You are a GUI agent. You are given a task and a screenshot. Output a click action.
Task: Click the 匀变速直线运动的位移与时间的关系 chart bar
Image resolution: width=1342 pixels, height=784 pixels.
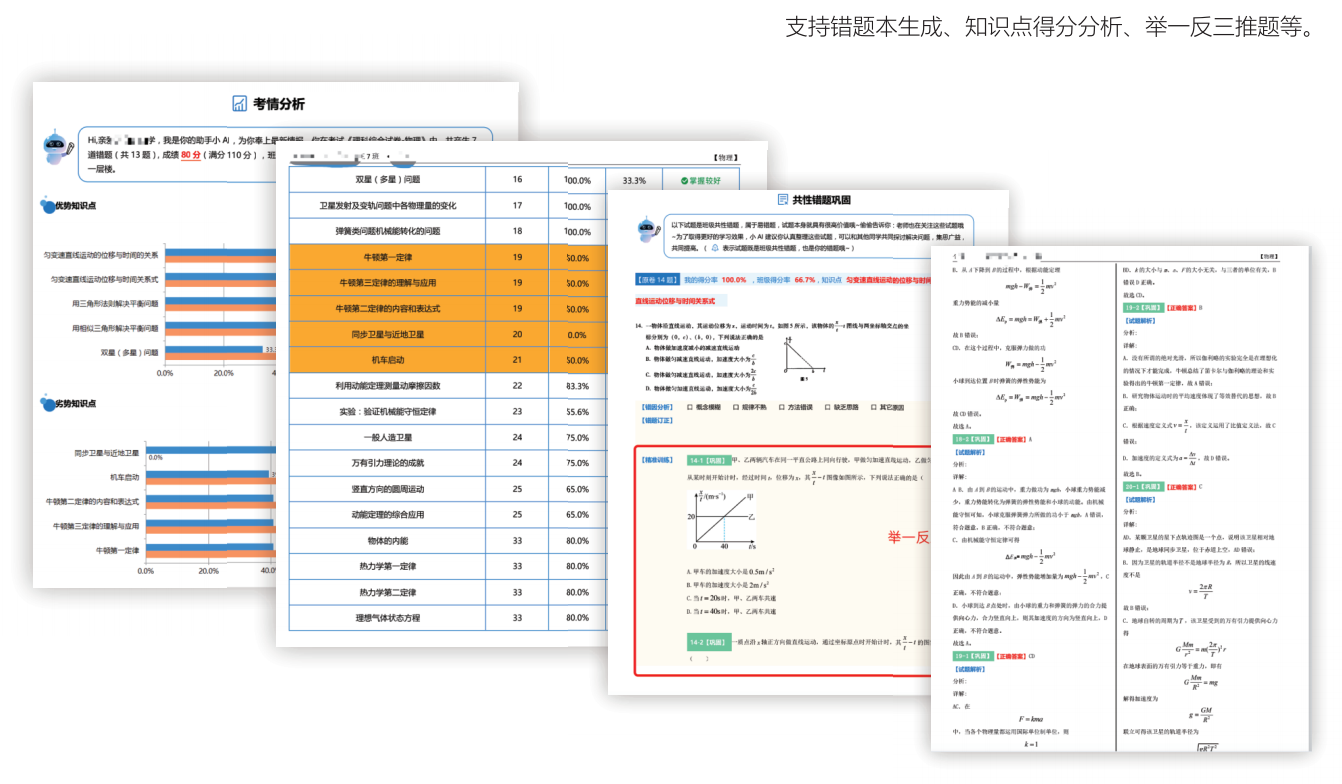tap(220, 255)
